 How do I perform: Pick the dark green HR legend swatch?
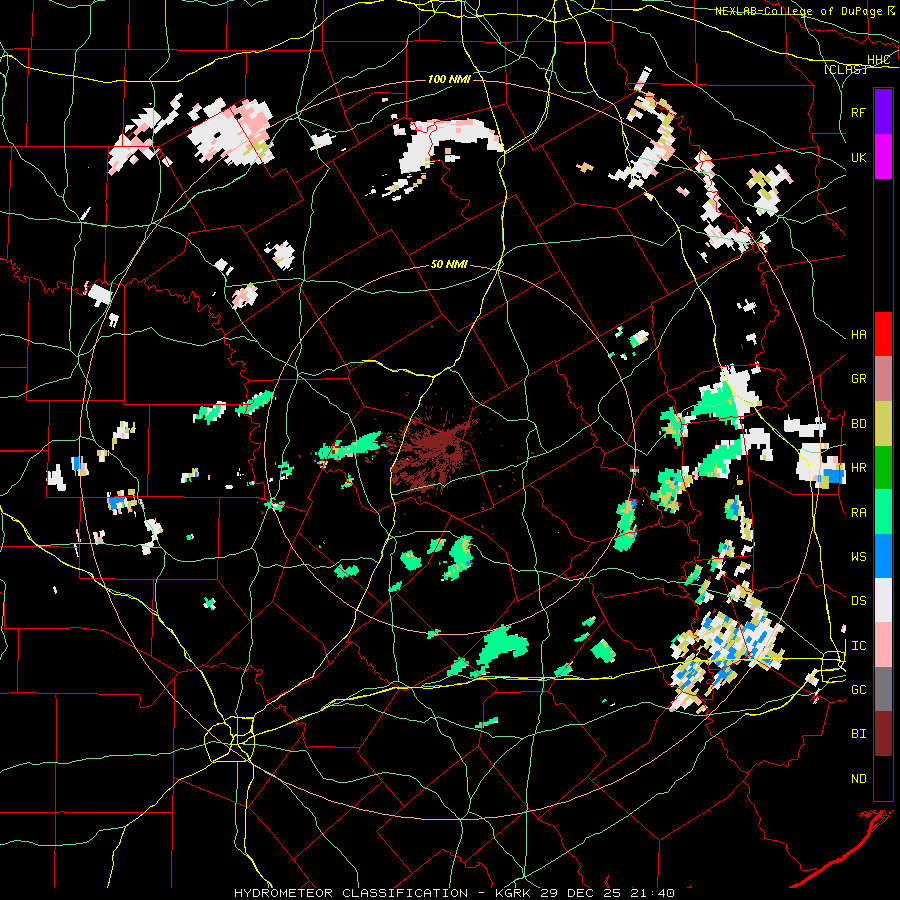click(883, 468)
